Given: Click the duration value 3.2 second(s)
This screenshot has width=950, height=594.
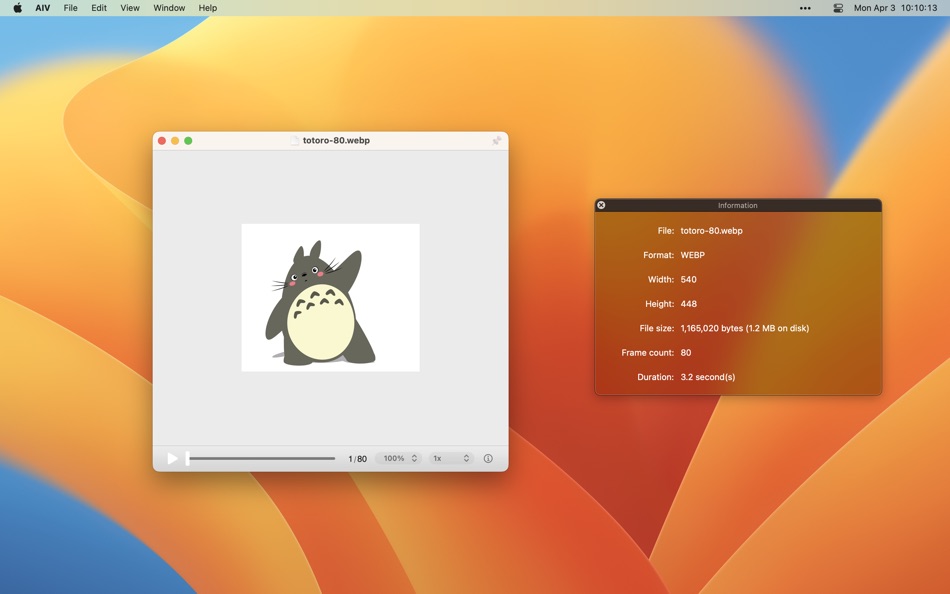Looking at the screenshot, I should pyautogui.click(x=708, y=377).
